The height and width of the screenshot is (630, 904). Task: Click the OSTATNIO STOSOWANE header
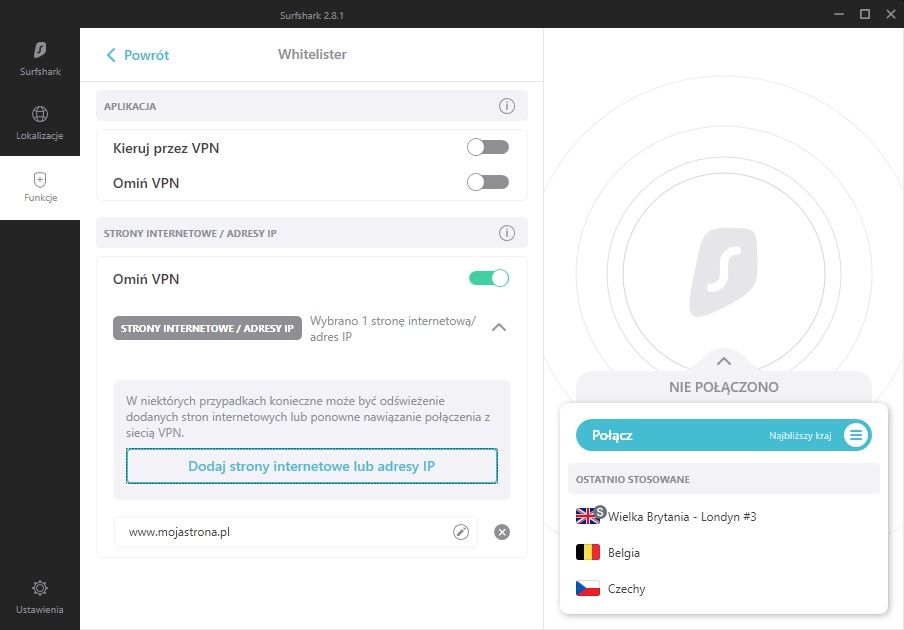click(x=724, y=479)
